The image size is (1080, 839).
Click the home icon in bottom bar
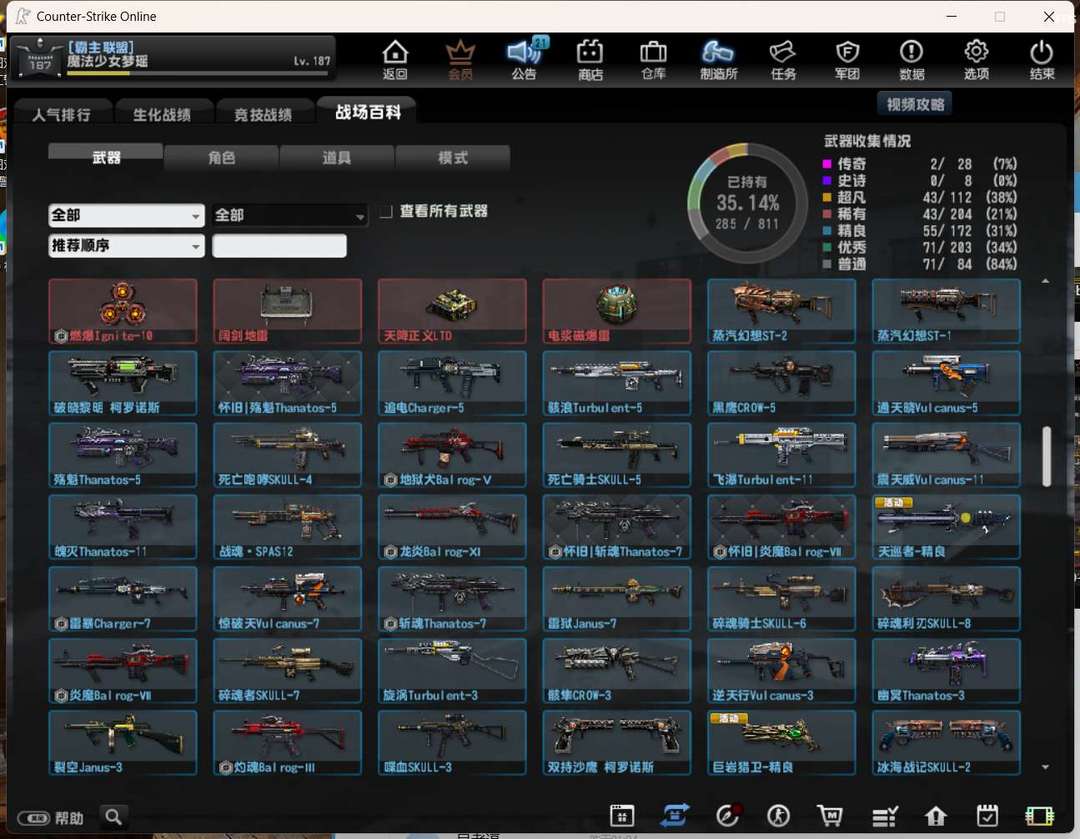click(x=935, y=816)
